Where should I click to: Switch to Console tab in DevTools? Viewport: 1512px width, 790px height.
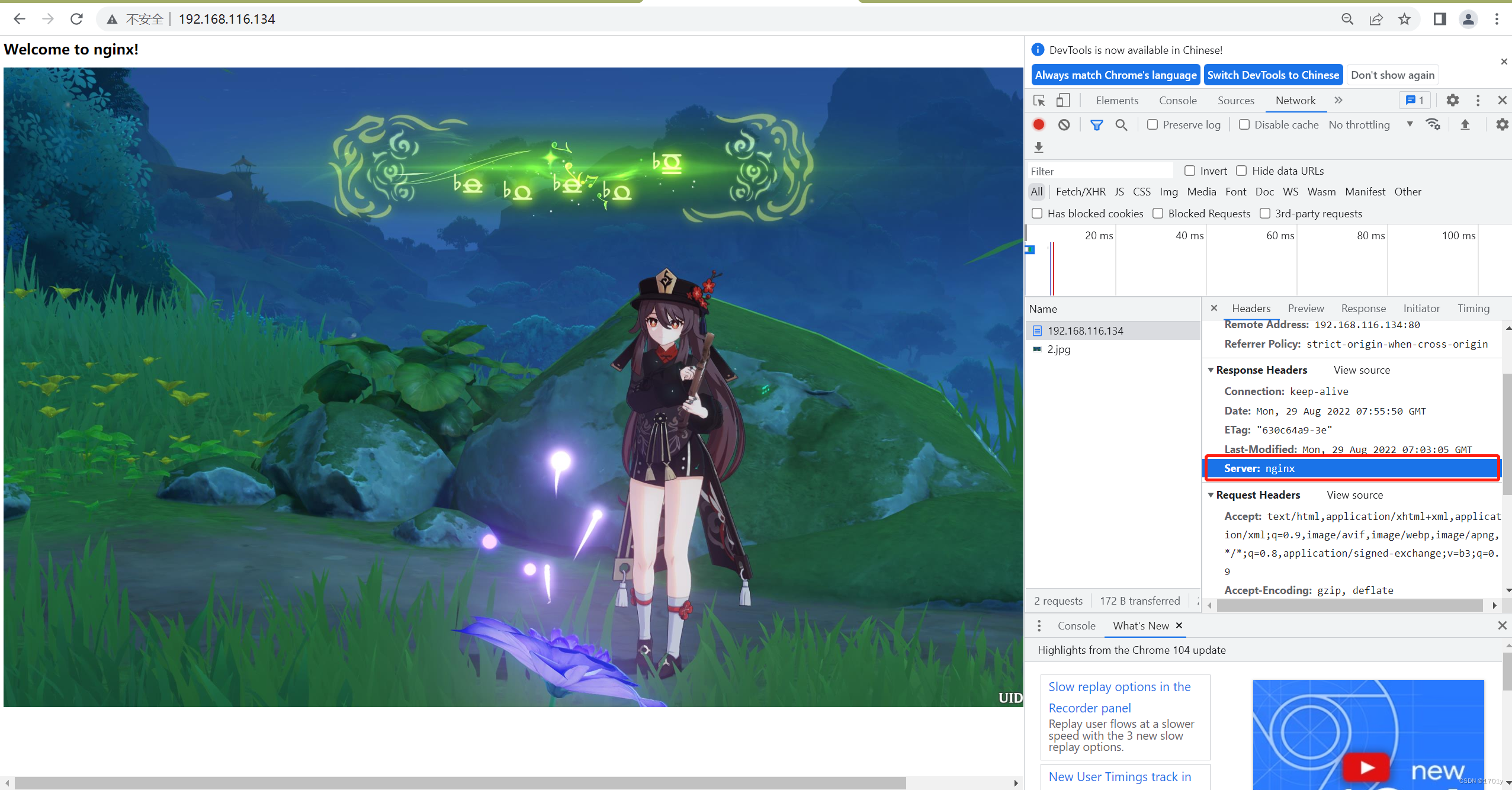[x=1177, y=100]
